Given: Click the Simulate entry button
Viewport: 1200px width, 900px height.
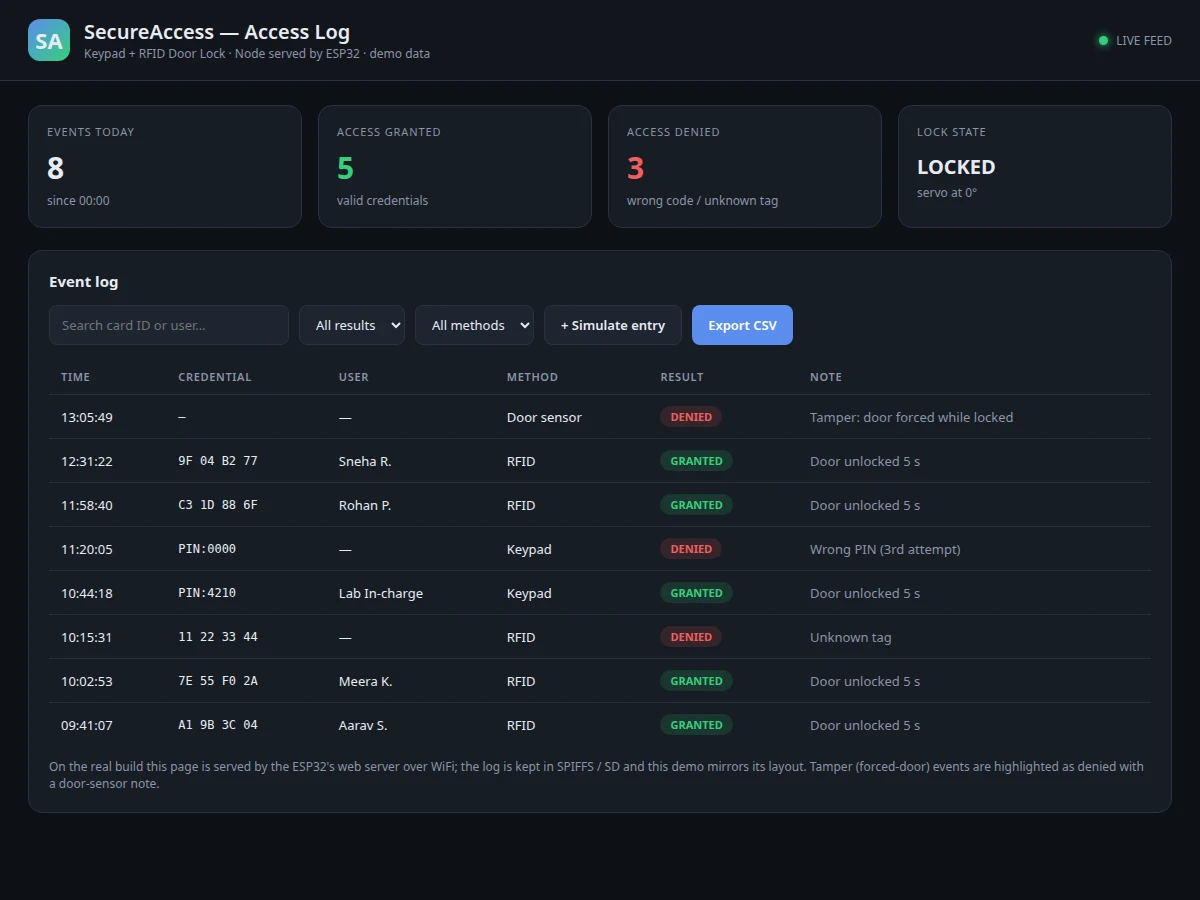Looking at the screenshot, I should point(613,325).
